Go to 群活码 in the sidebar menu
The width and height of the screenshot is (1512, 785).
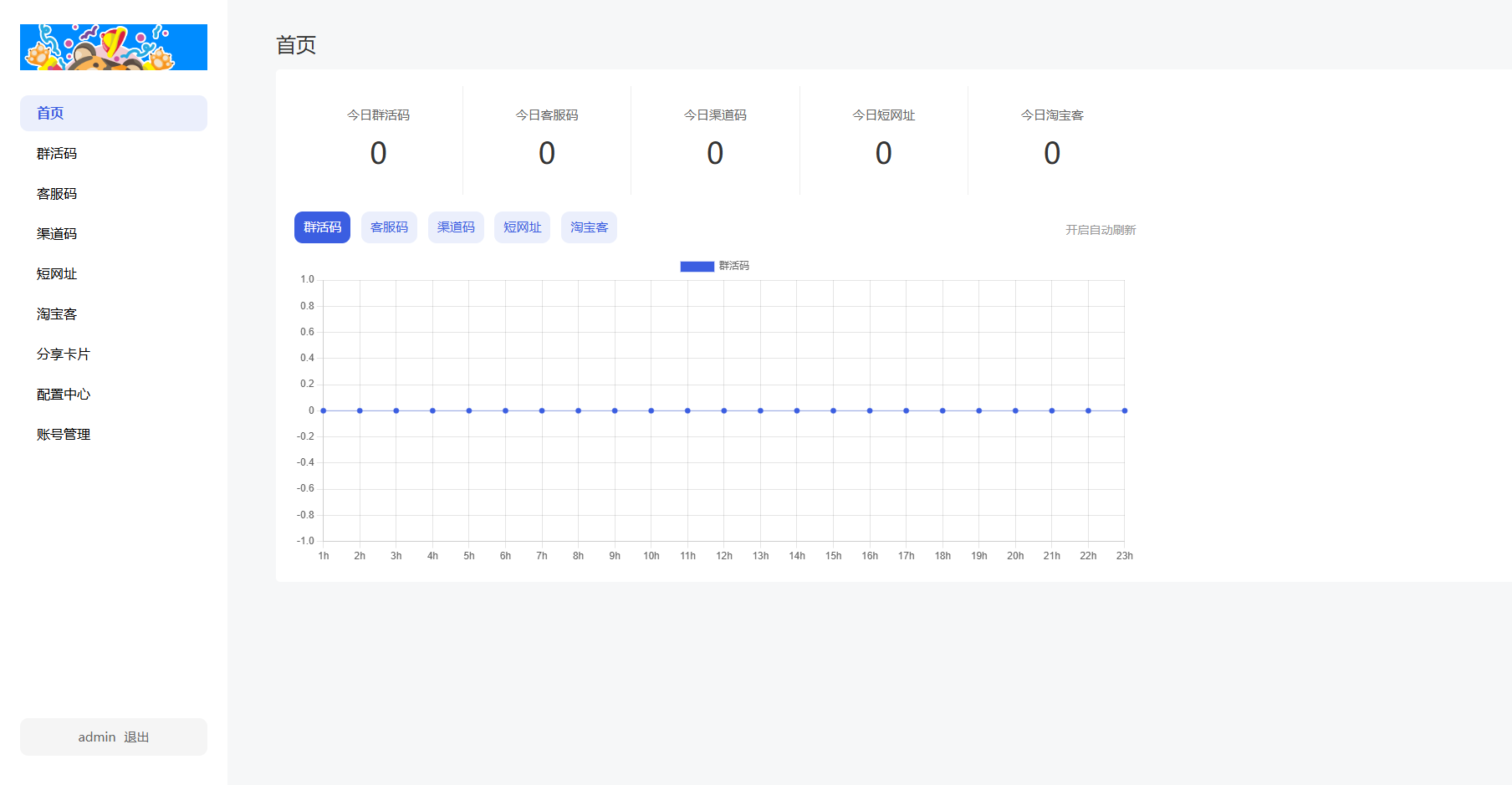(x=57, y=154)
